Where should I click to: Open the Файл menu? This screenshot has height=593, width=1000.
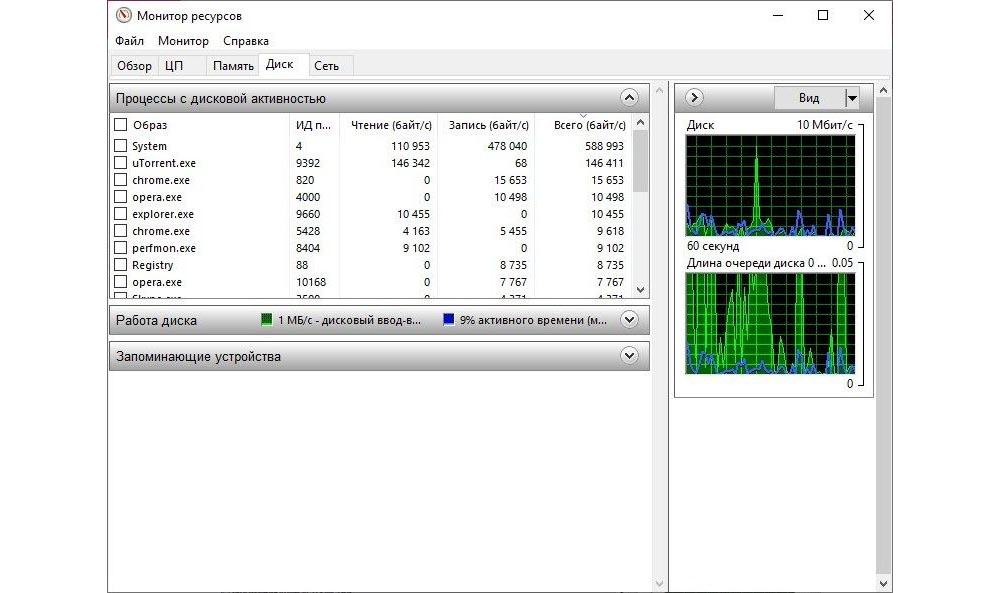[x=129, y=41]
